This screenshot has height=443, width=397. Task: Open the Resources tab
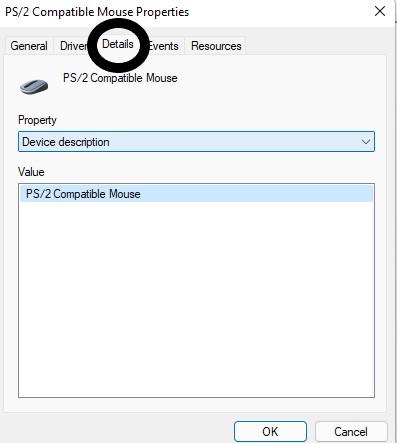[x=216, y=46]
